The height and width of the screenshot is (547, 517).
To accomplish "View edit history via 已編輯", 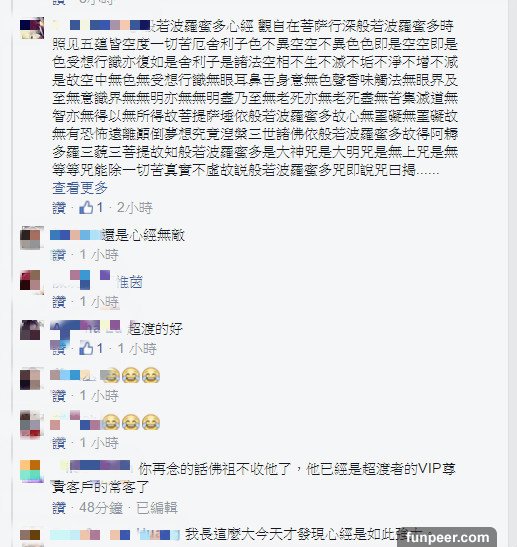I will (157, 508).
